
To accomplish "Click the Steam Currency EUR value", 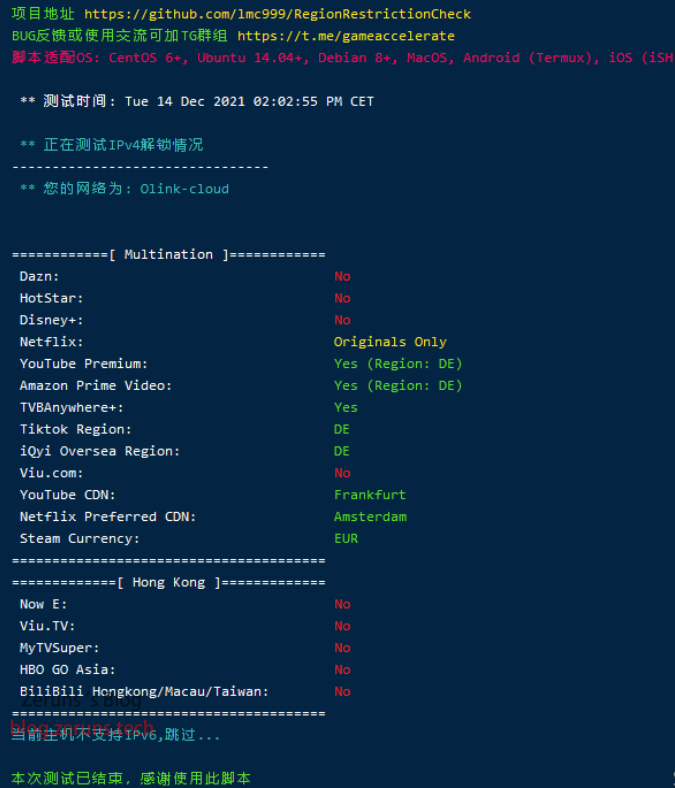I will (x=346, y=539).
